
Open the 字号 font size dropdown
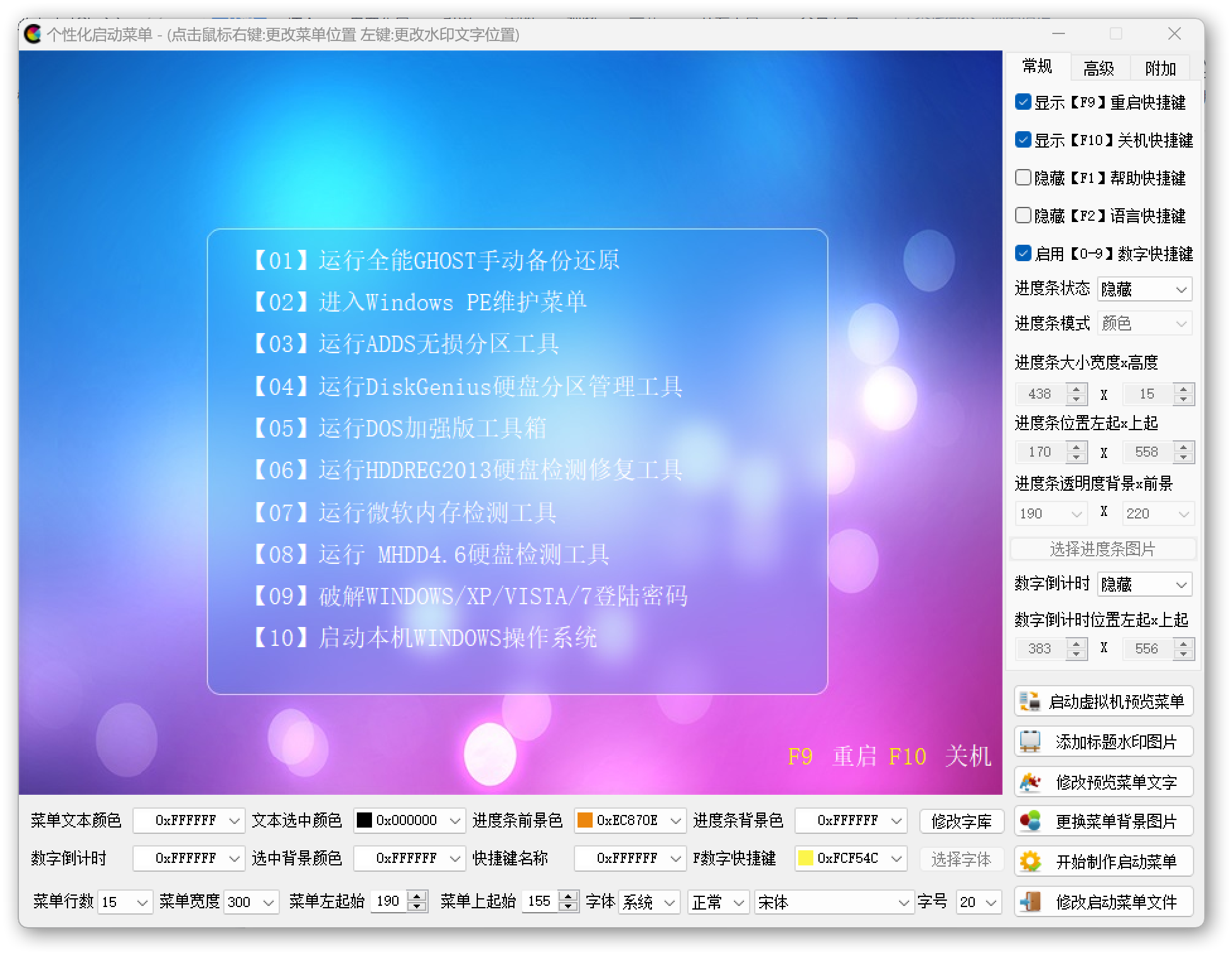tap(979, 902)
